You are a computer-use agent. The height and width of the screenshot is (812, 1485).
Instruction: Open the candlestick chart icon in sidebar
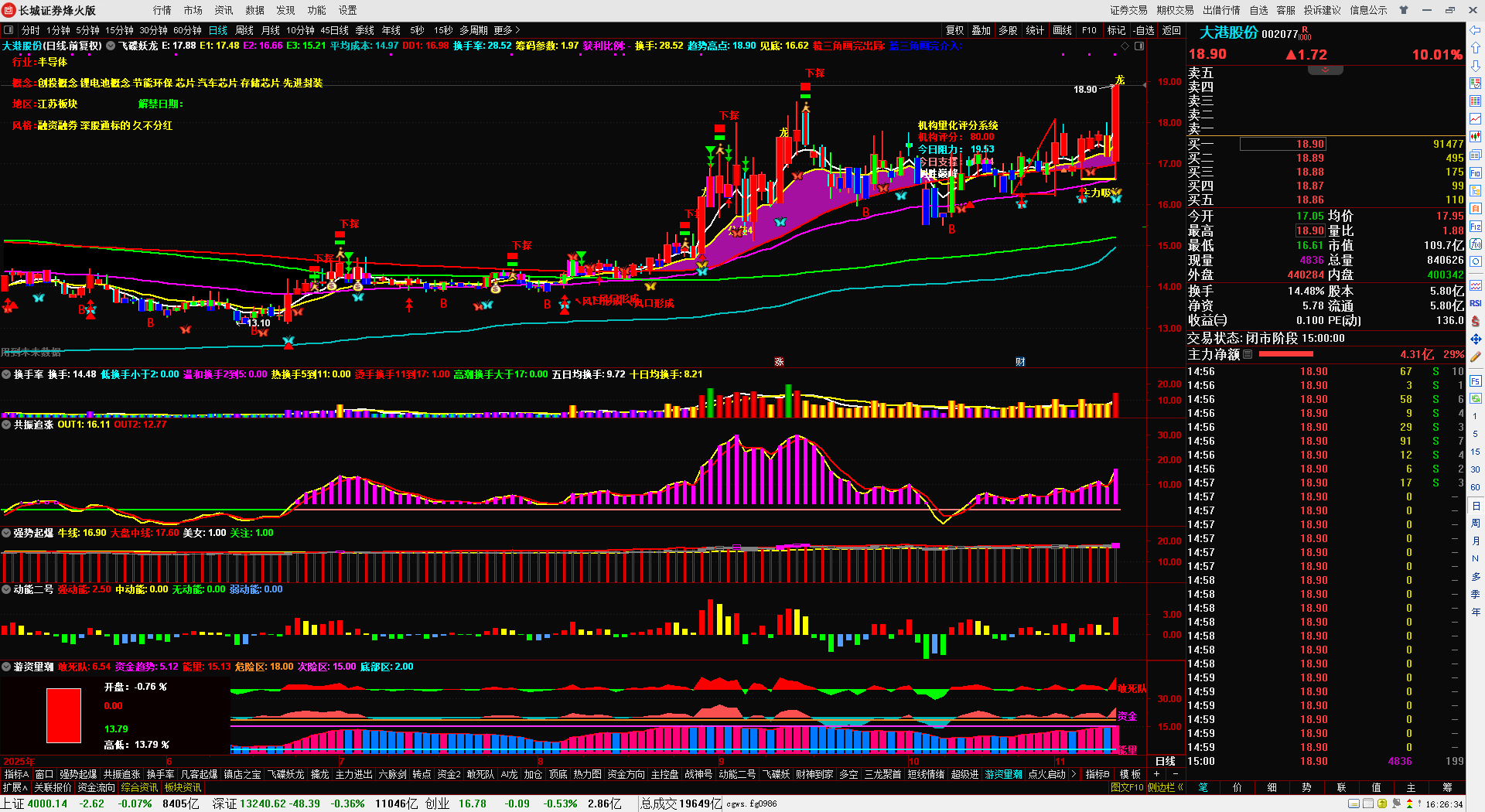tap(1476, 137)
